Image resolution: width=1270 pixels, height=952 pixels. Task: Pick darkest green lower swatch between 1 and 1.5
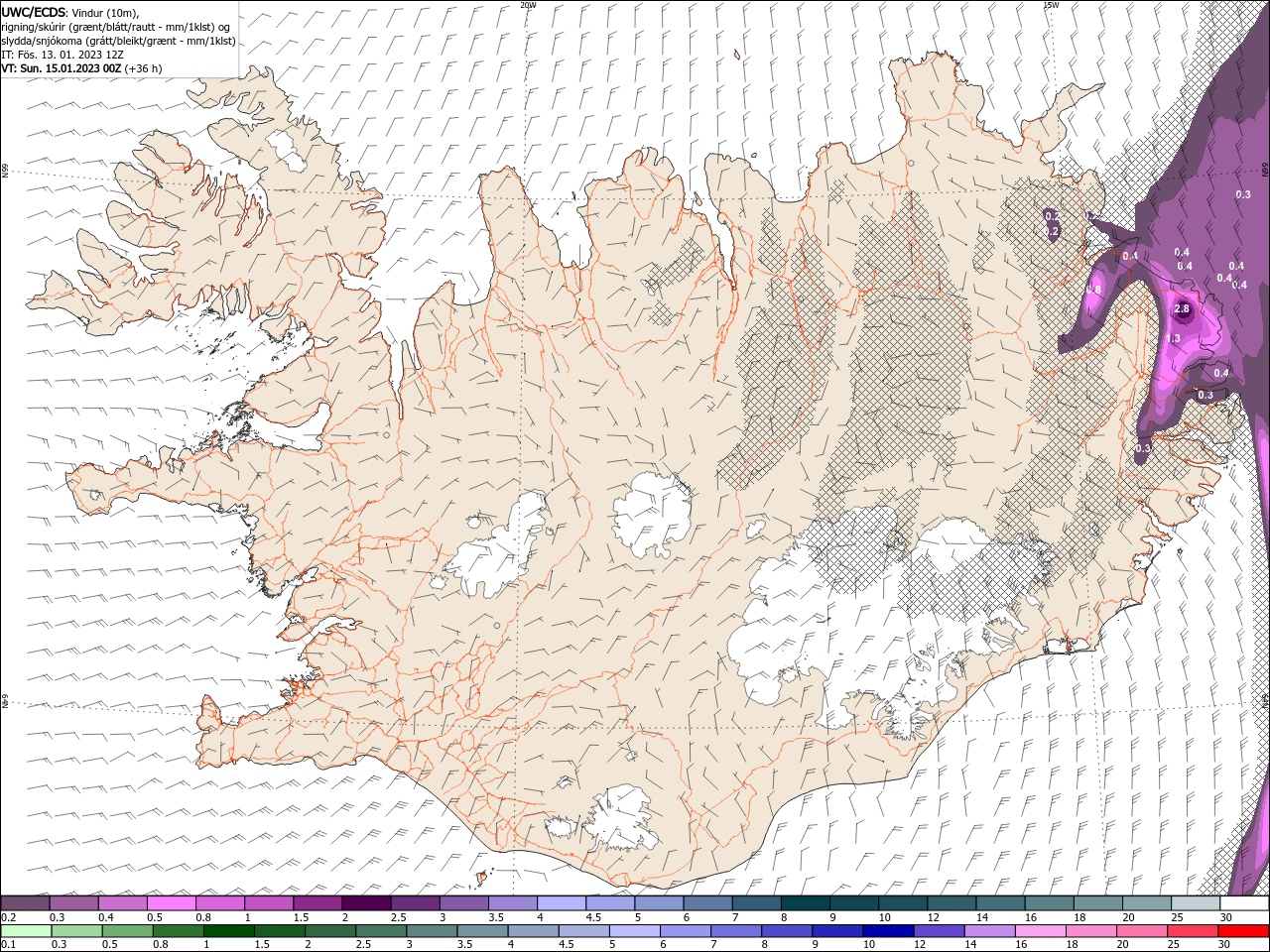tap(228, 931)
